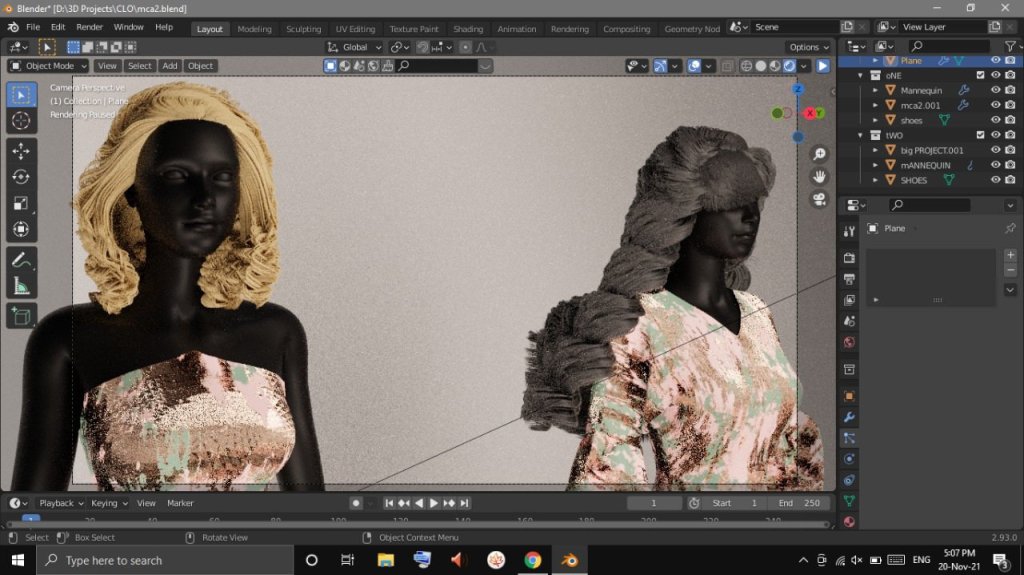Screen dimensions: 1024x575
Task: Choose the Annotate pencil tool
Action: 21,259
